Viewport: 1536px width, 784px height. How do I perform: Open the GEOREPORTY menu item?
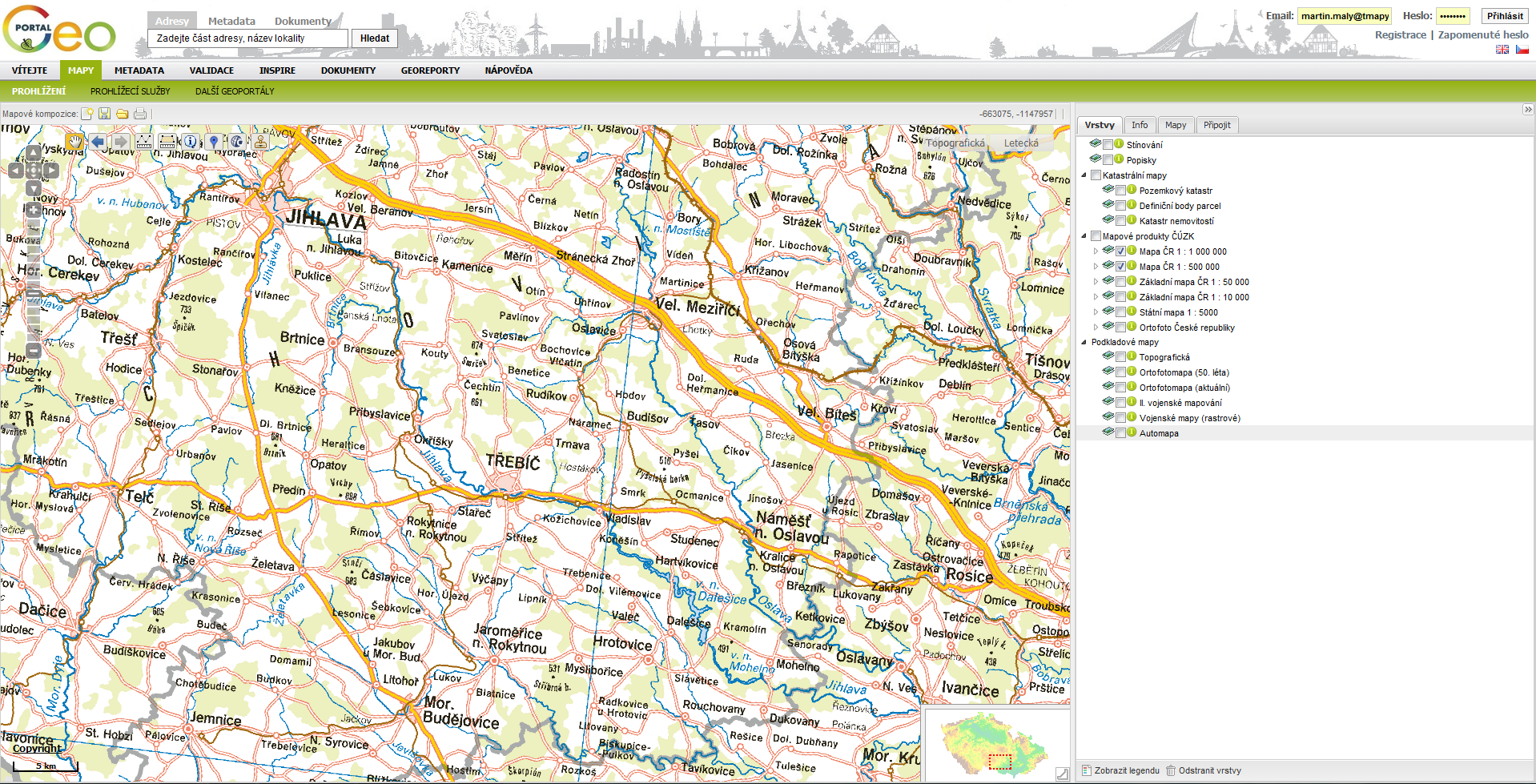[430, 70]
